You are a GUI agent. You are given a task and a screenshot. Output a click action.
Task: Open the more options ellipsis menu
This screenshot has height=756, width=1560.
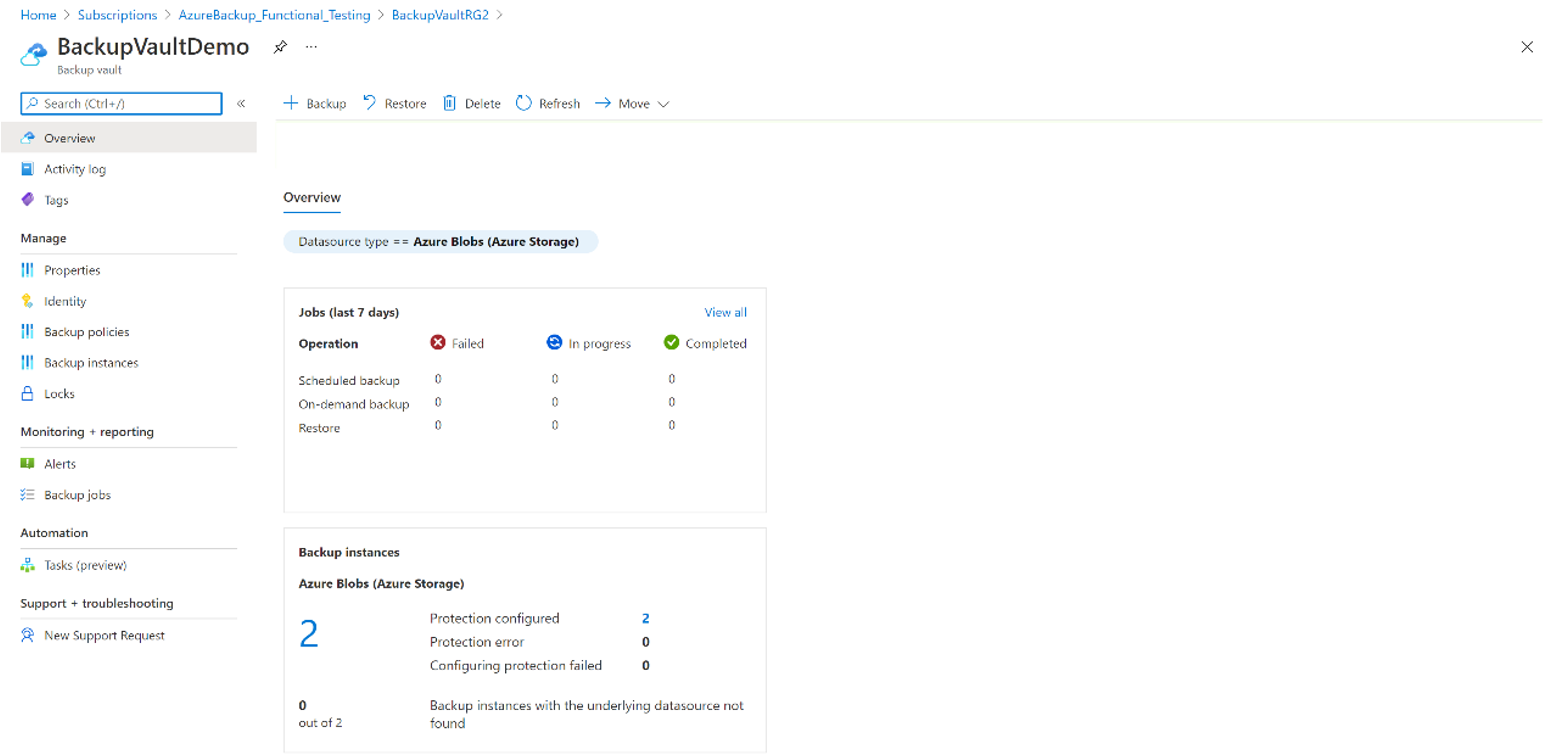pos(310,46)
